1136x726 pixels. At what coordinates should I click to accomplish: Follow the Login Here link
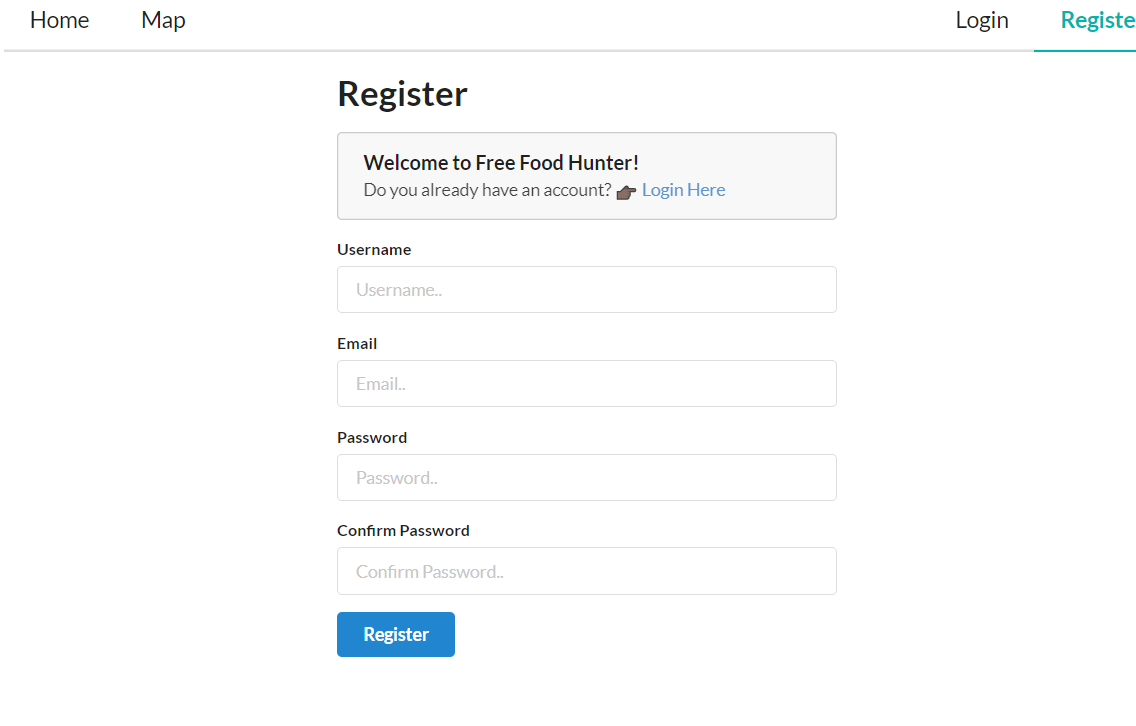tap(683, 190)
